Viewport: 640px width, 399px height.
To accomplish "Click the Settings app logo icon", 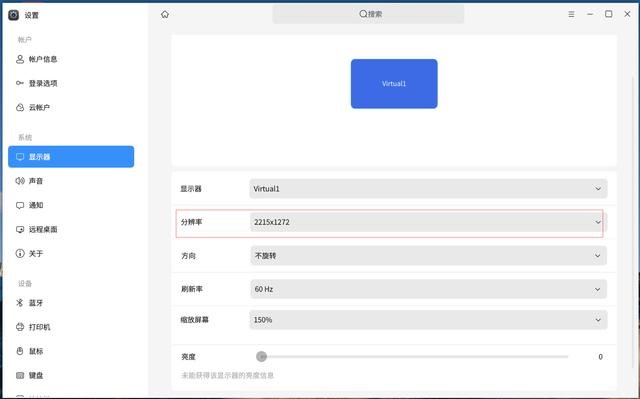I will pos(13,15).
